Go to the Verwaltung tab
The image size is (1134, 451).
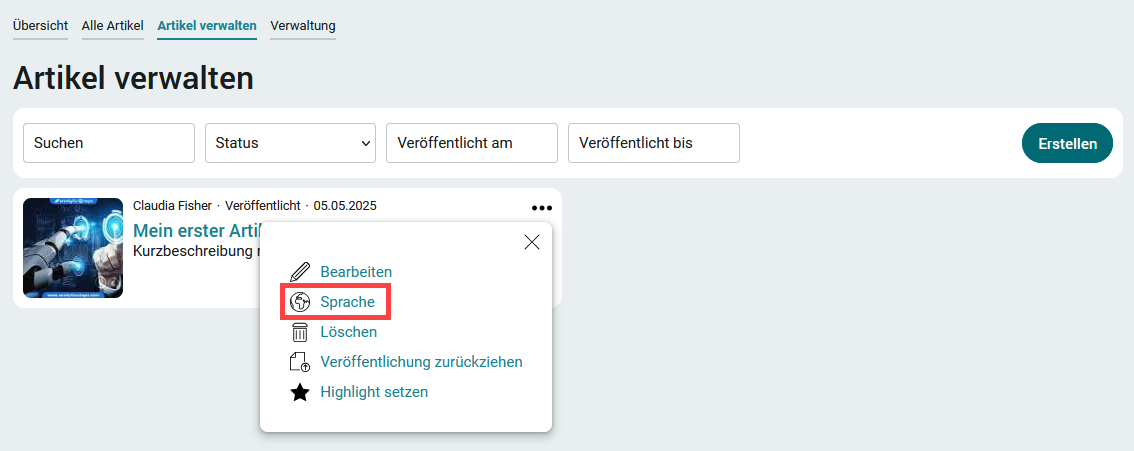(x=303, y=26)
